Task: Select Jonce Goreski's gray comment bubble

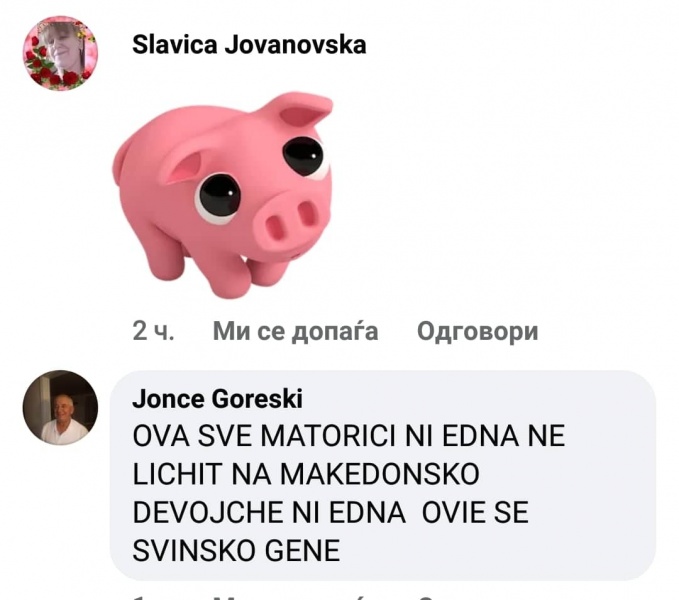Action: click(x=383, y=475)
